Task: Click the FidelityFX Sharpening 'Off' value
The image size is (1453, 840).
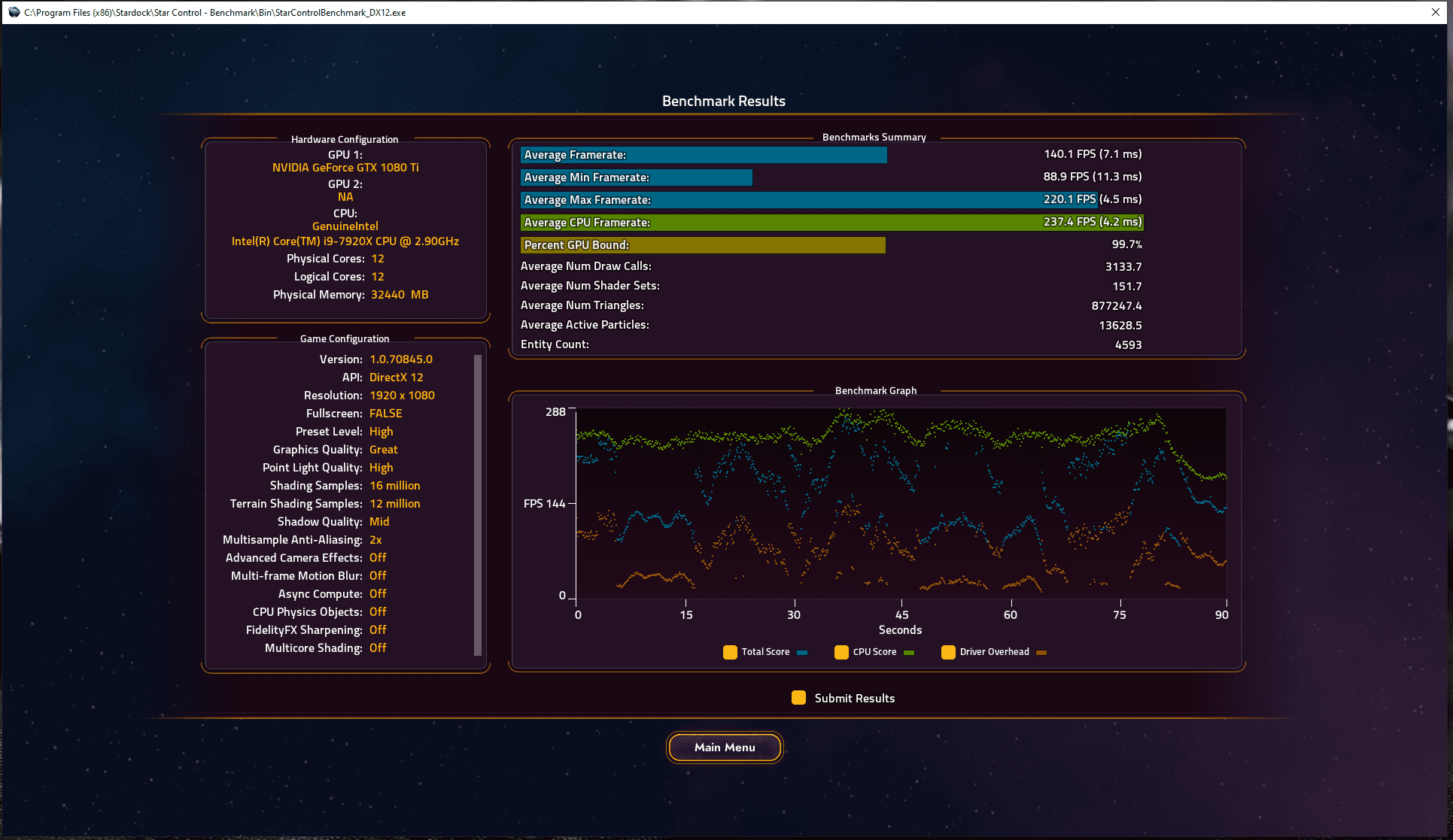Action: 378,630
